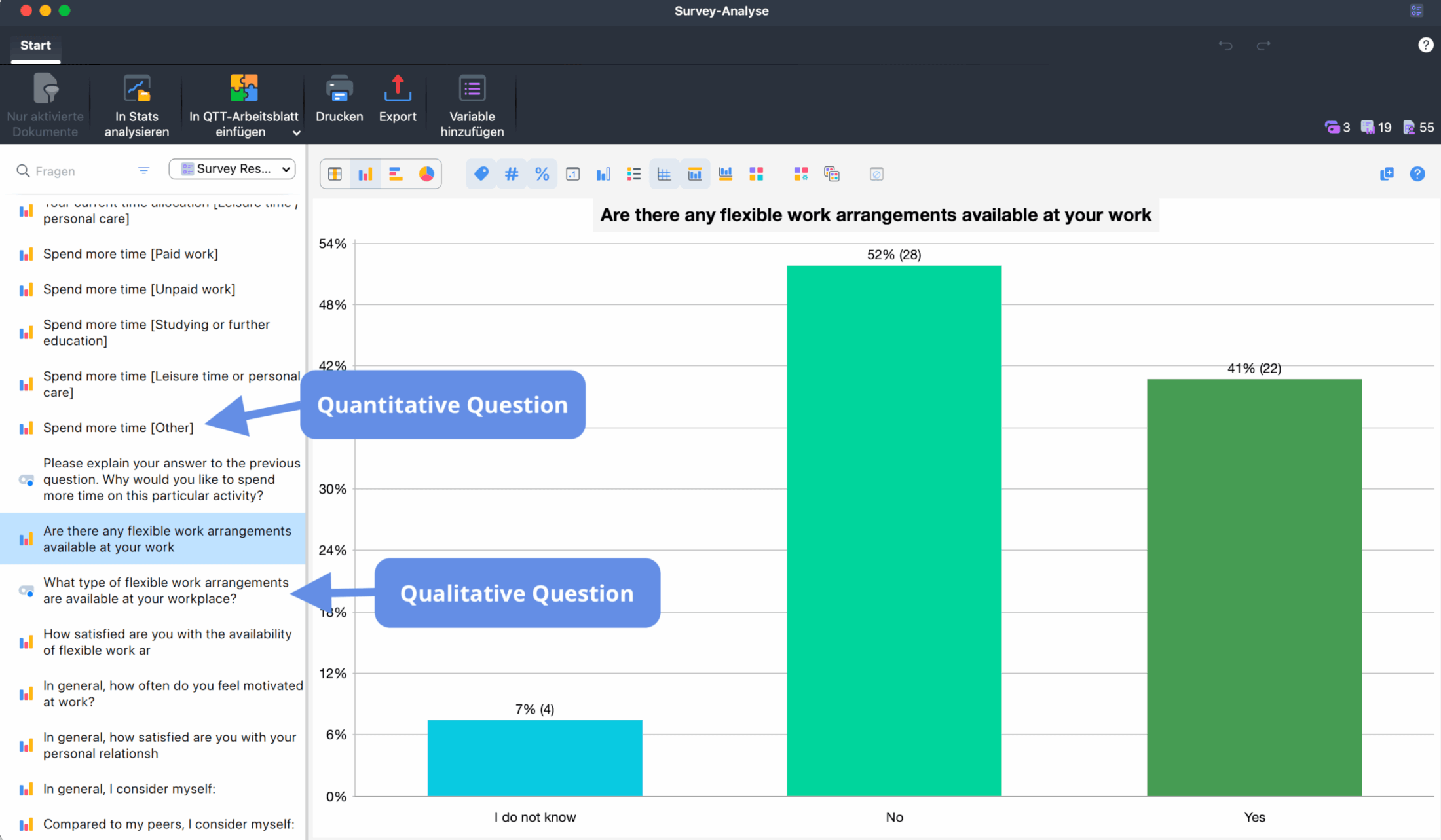The height and width of the screenshot is (840, 1441).
Task: Switch to table view icon
Action: tap(335, 173)
